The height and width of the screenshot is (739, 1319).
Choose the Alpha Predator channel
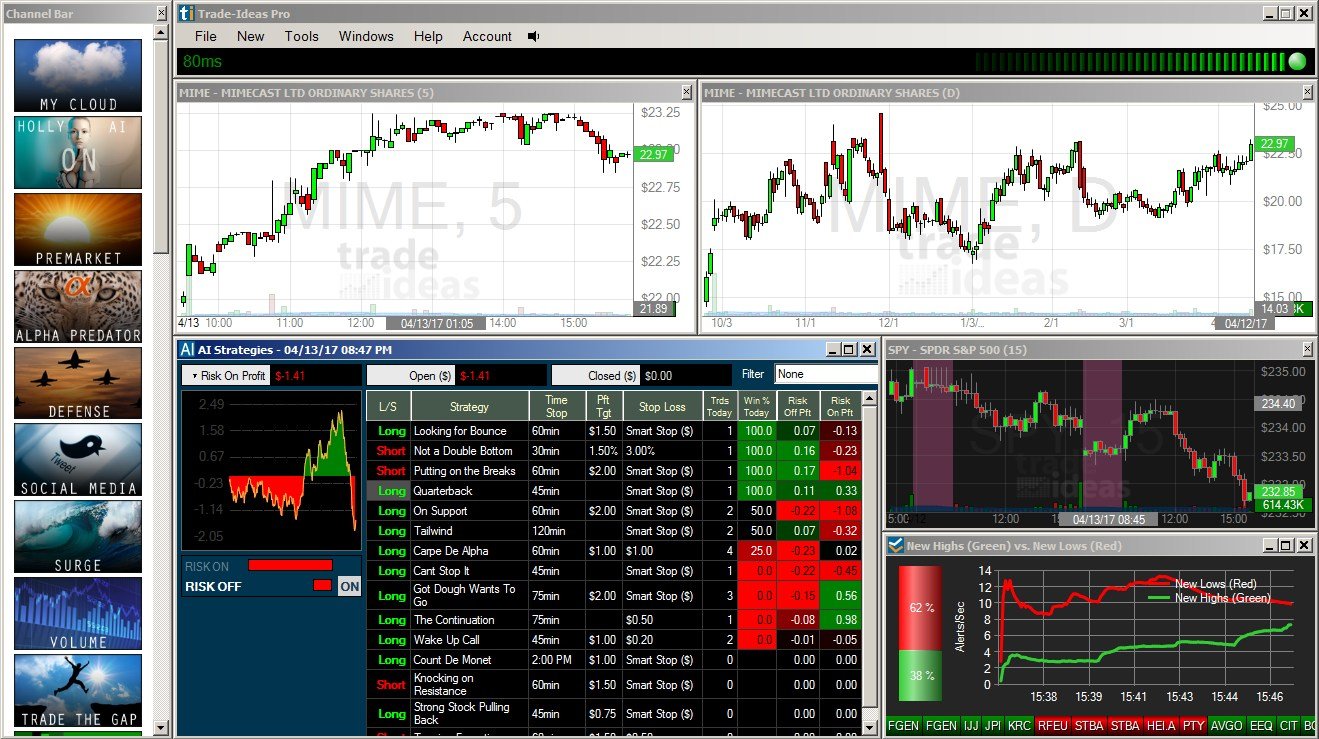tap(78, 306)
